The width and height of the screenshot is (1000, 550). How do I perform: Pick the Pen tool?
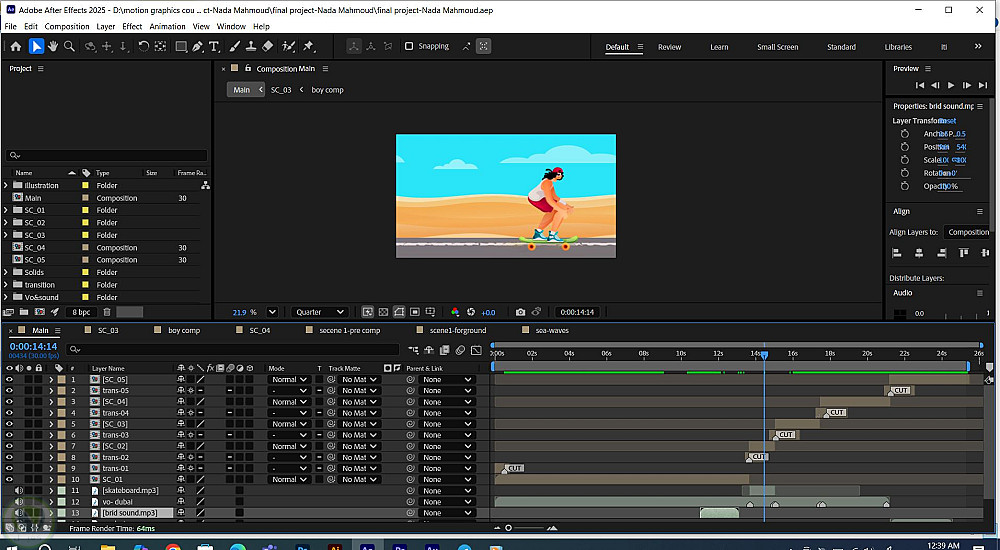click(x=198, y=46)
